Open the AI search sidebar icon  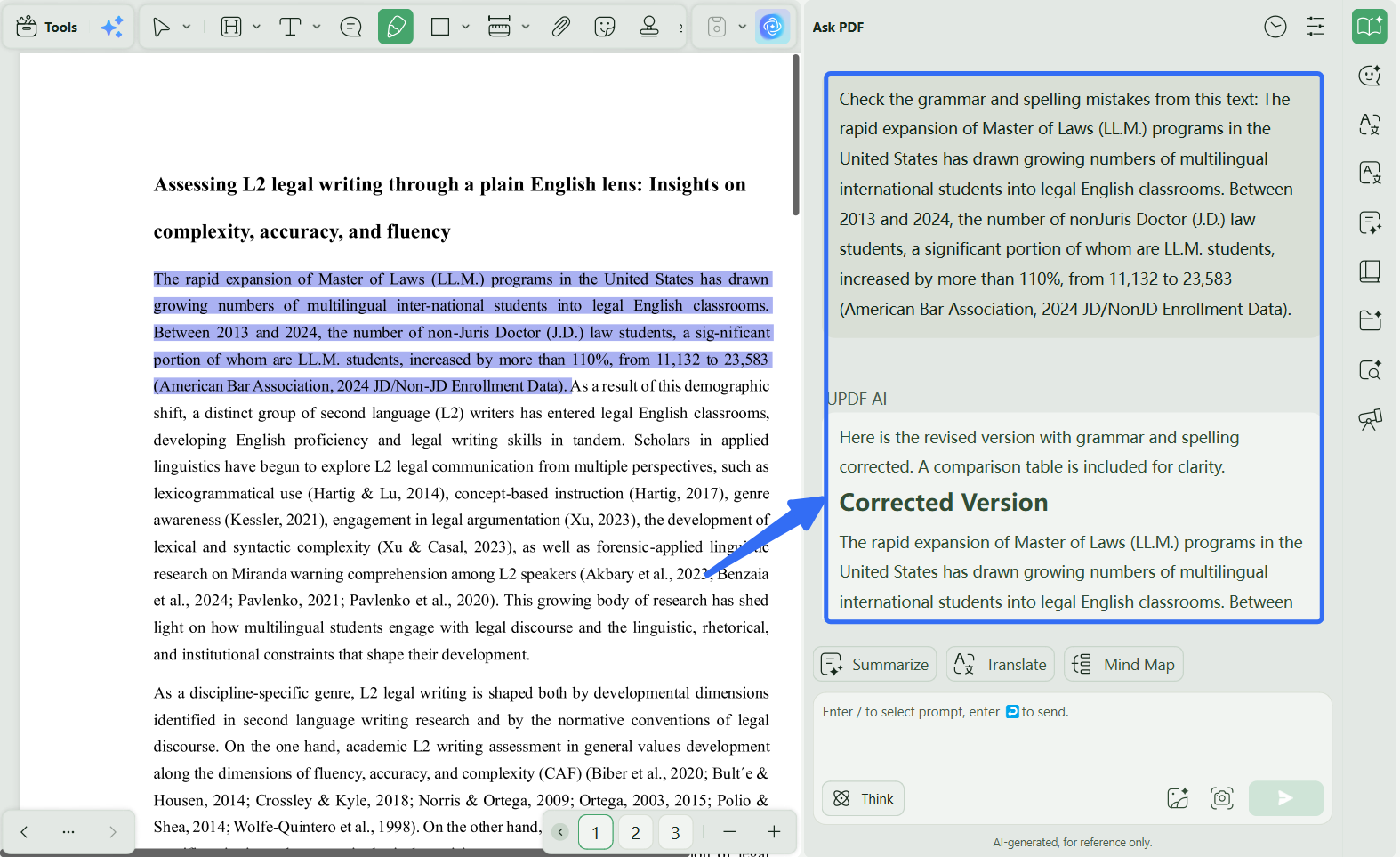(1370, 369)
